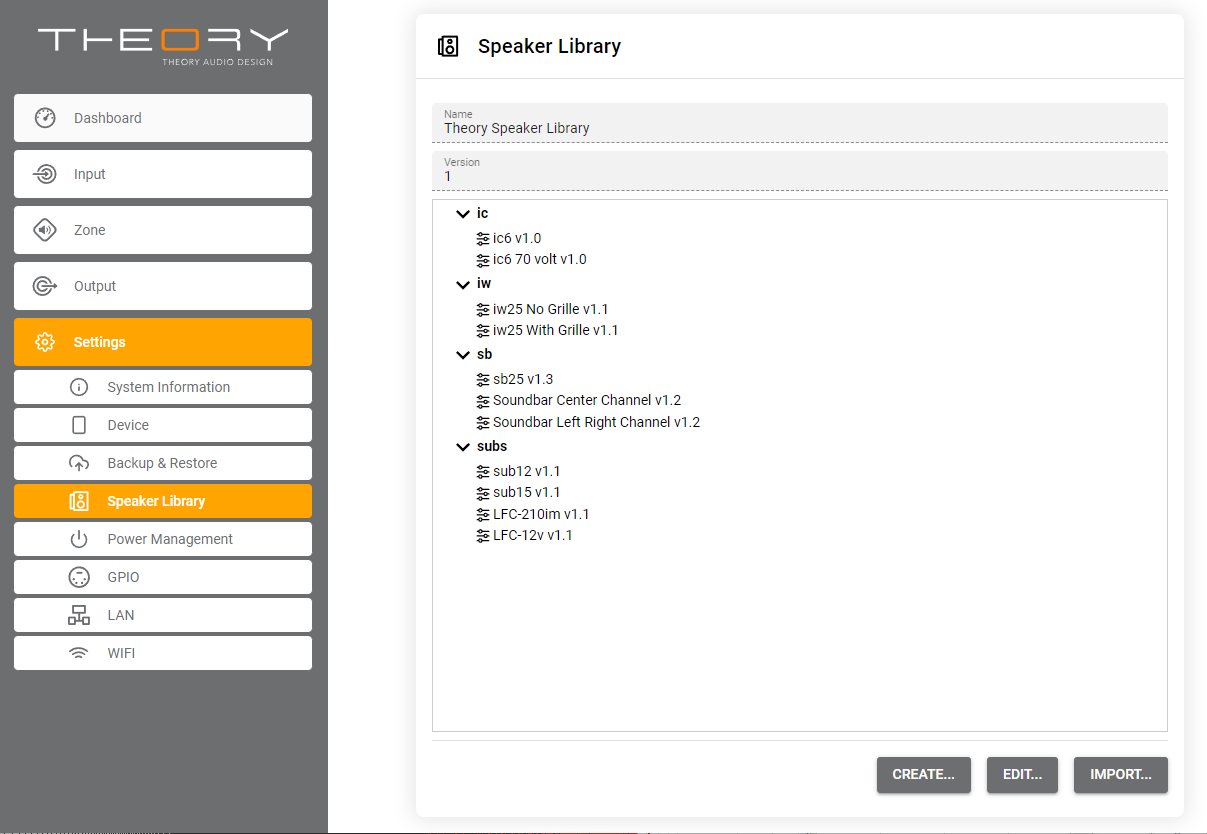
Task: Select sb25 v1.3 entry
Action: click(523, 380)
